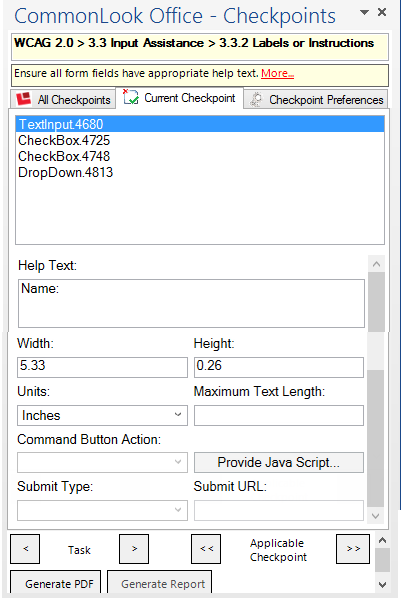Click the properties panel scroll down arrow

[x=376, y=516]
